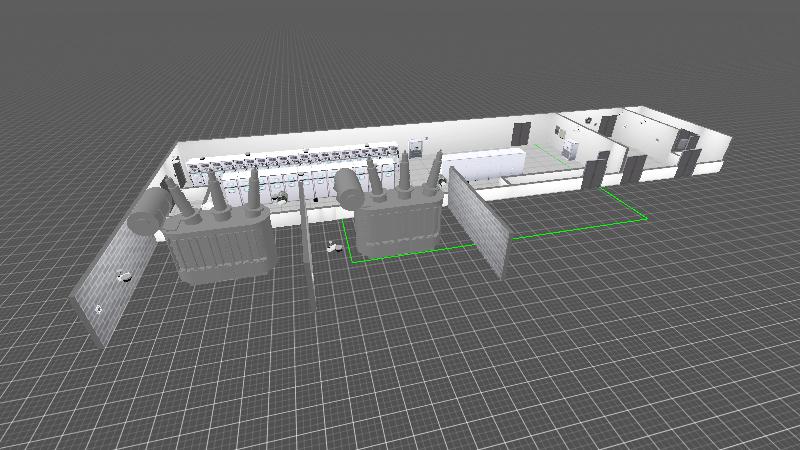Select the brick firewall beside the right transformer

(x=478, y=220)
